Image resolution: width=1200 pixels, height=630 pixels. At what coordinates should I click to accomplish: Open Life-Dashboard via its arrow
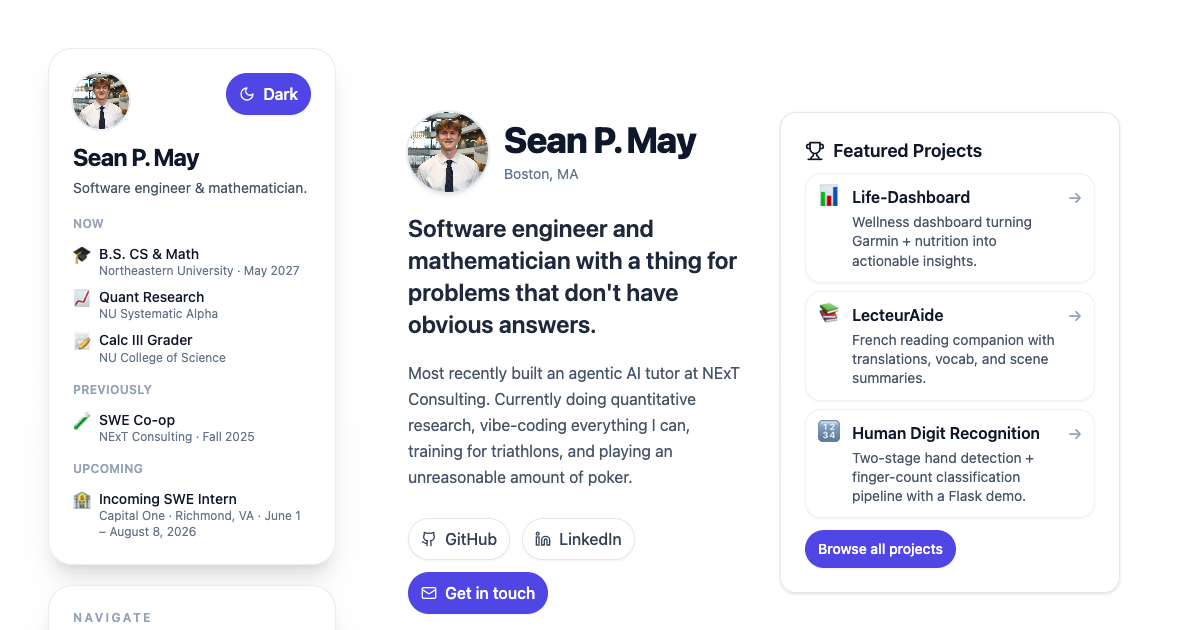pyautogui.click(x=1075, y=198)
